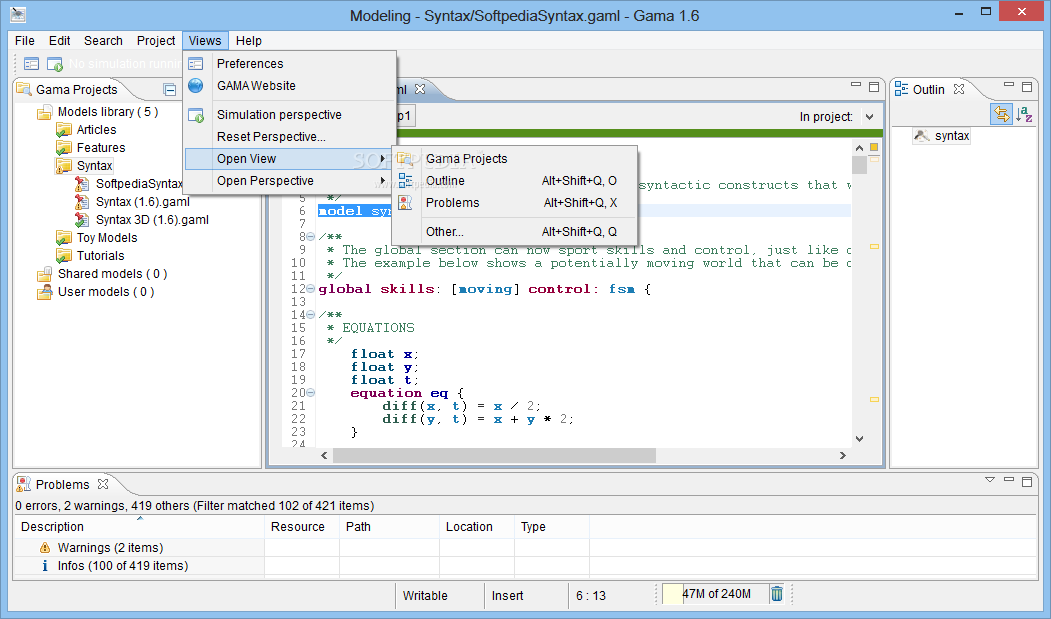Sort Outline entries alphabetically

pos(1024,115)
